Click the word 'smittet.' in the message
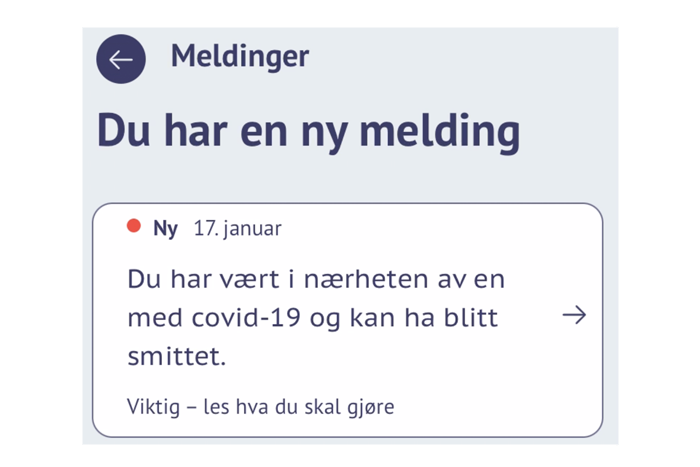 click(178, 355)
